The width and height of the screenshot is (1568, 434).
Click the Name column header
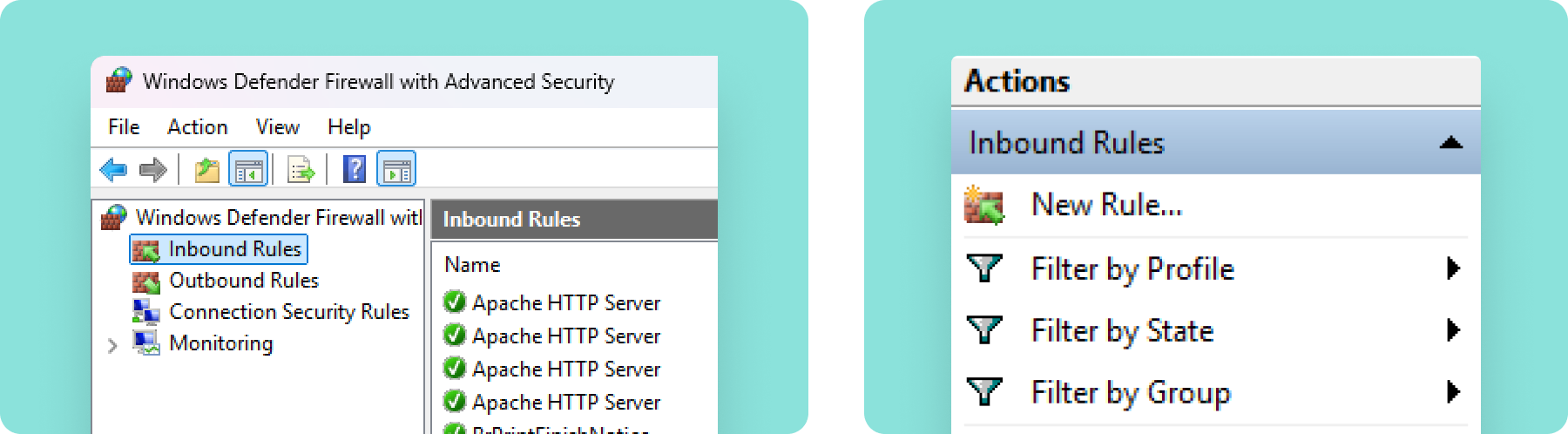point(472,265)
